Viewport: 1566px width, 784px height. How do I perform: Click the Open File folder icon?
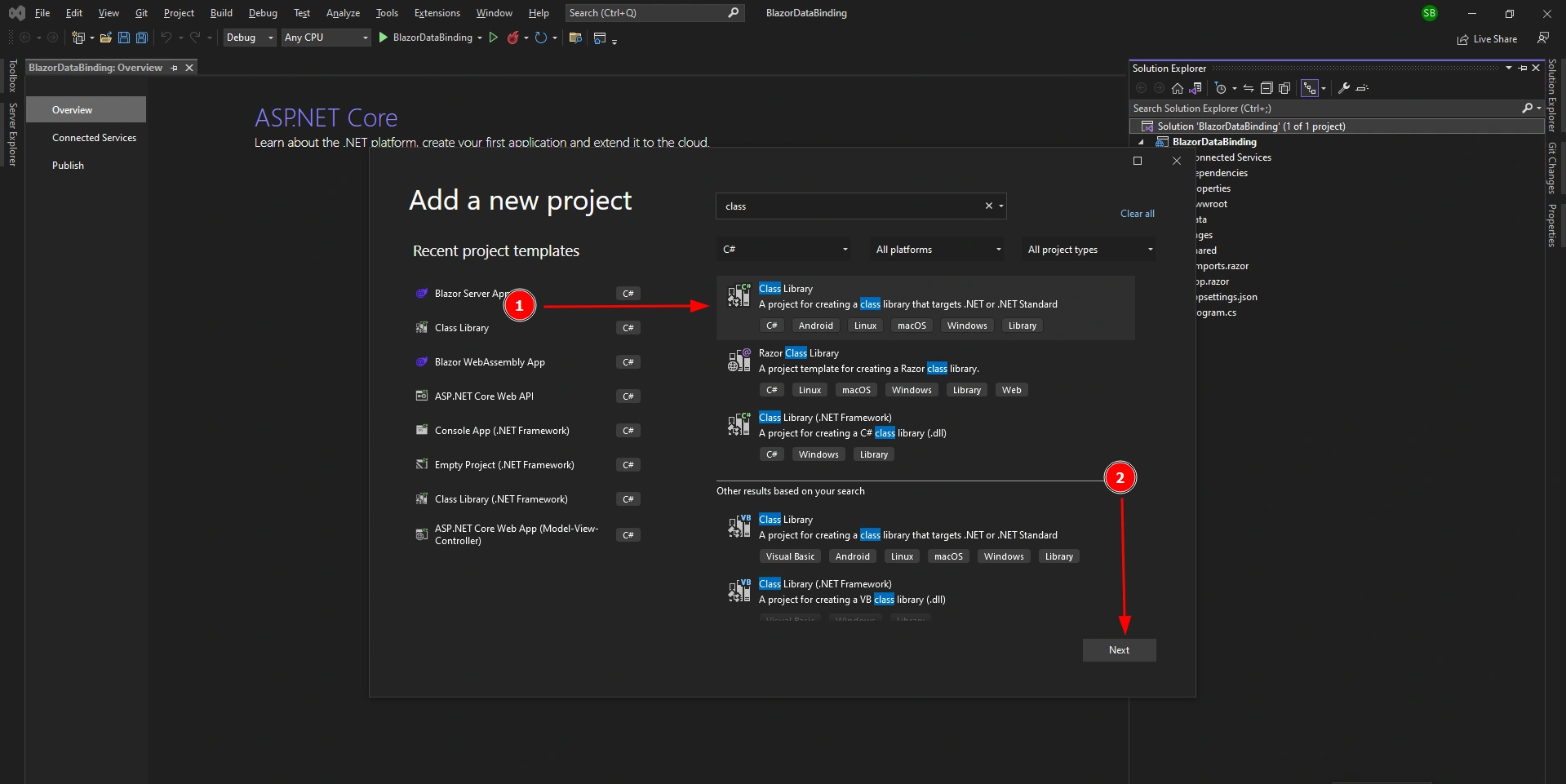(x=106, y=38)
